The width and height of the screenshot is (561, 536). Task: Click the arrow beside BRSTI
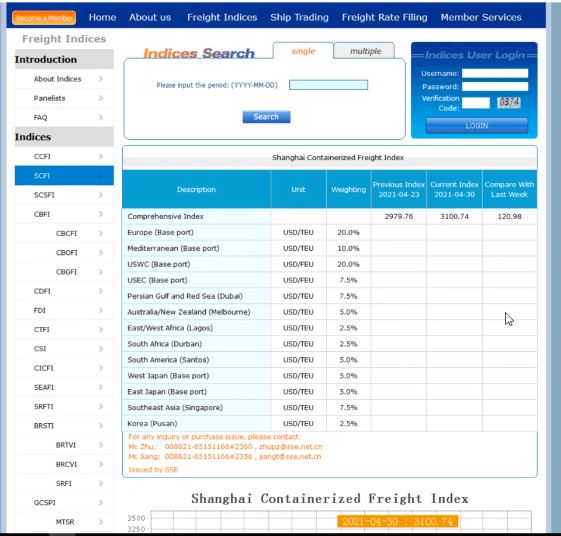click(101, 425)
